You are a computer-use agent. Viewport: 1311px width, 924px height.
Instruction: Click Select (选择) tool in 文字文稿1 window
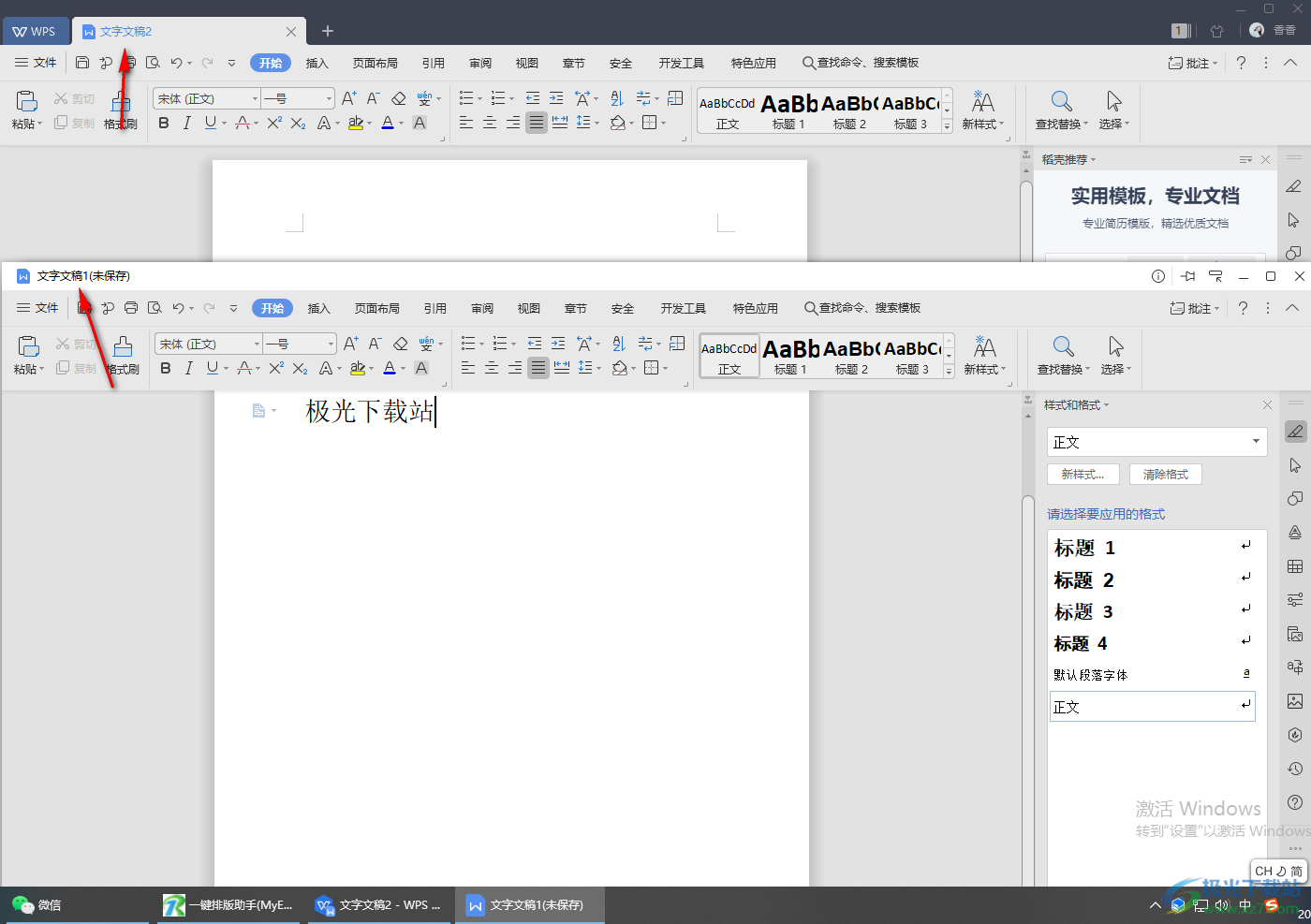(x=1114, y=356)
